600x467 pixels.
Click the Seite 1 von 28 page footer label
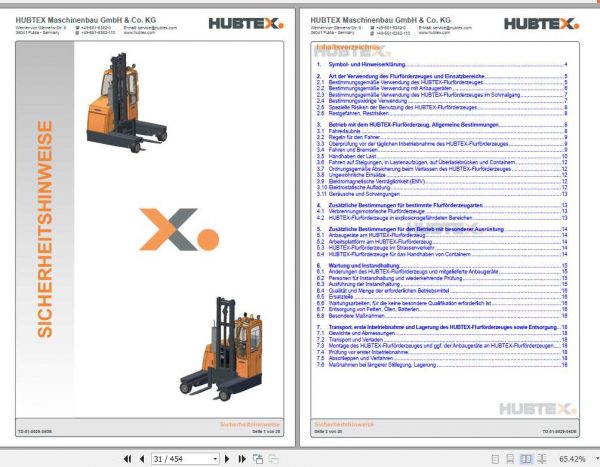266,431
